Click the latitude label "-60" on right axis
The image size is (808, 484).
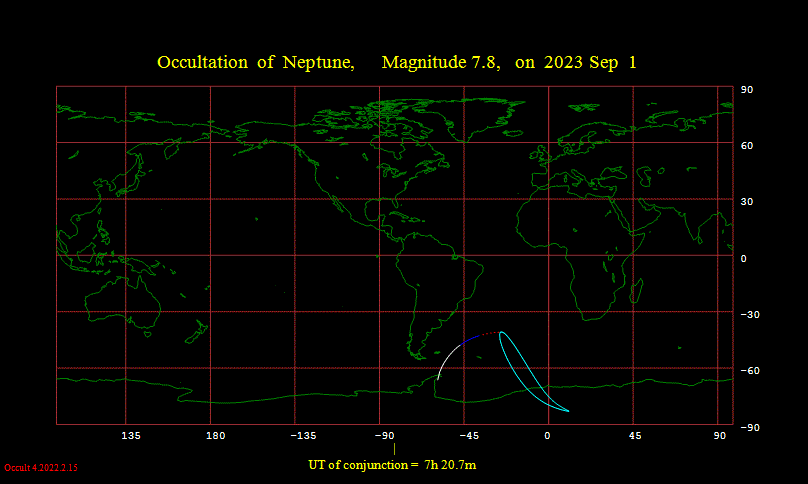(750, 371)
